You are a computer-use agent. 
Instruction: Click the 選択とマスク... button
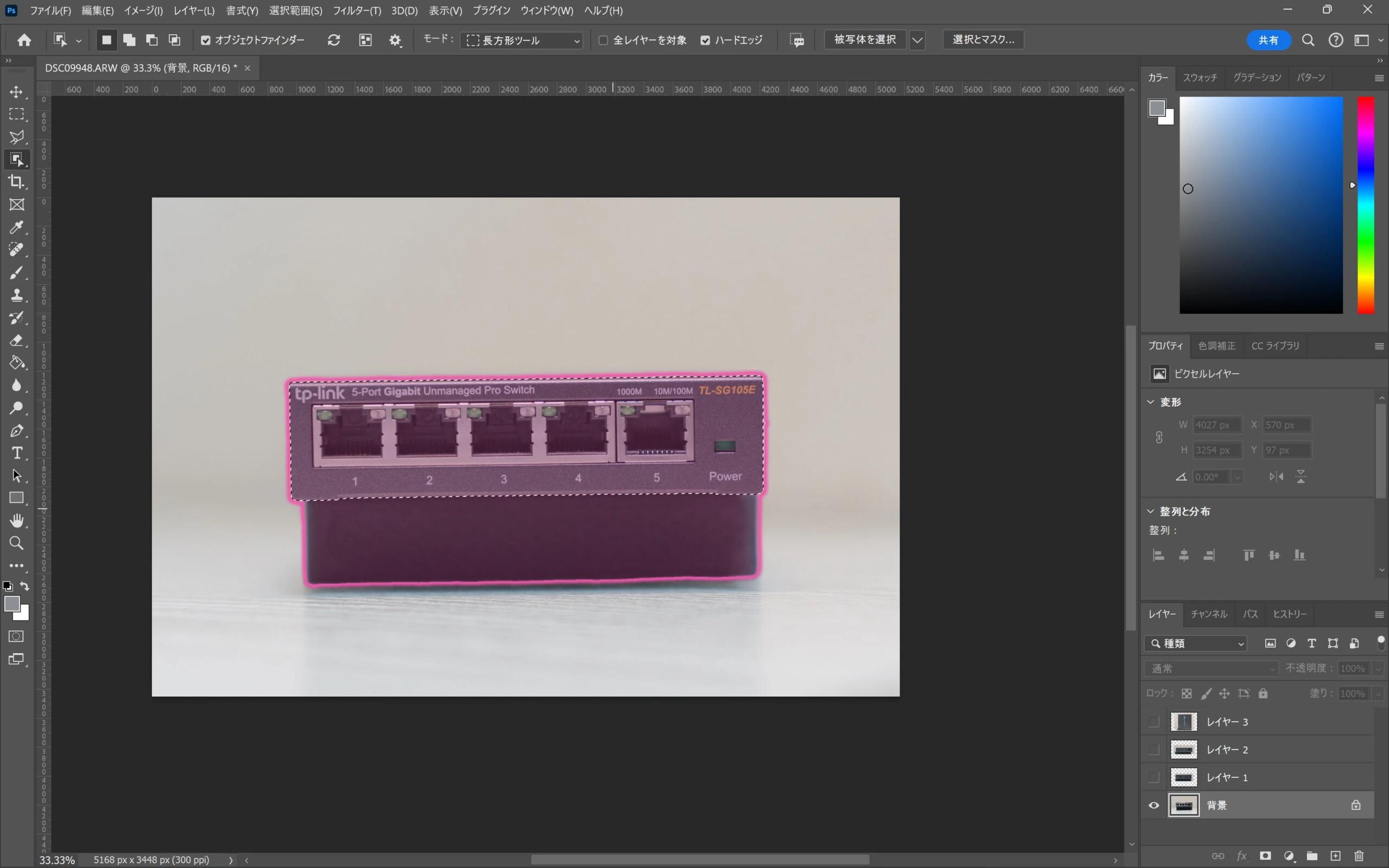[983, 40]
